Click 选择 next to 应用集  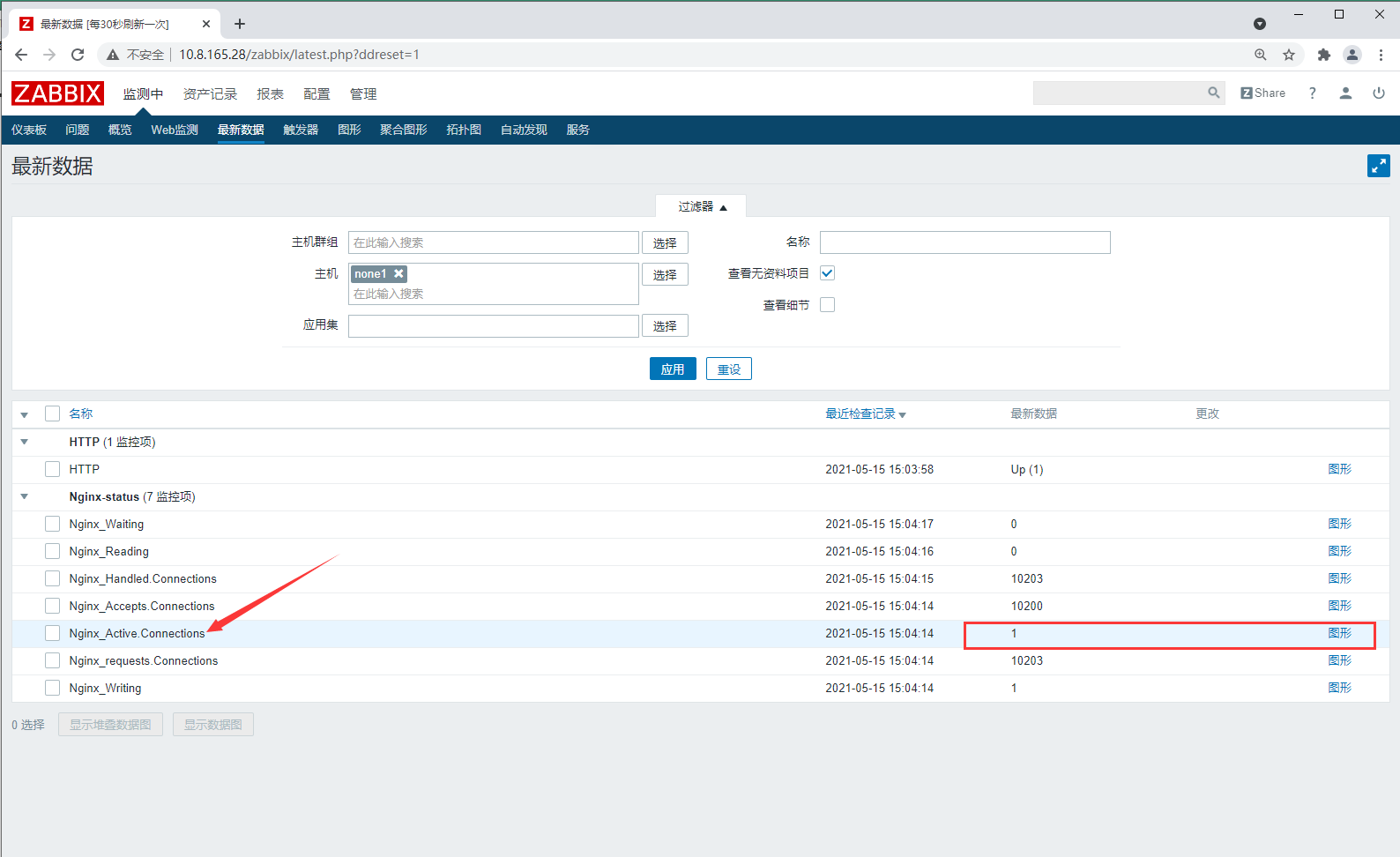665,325
